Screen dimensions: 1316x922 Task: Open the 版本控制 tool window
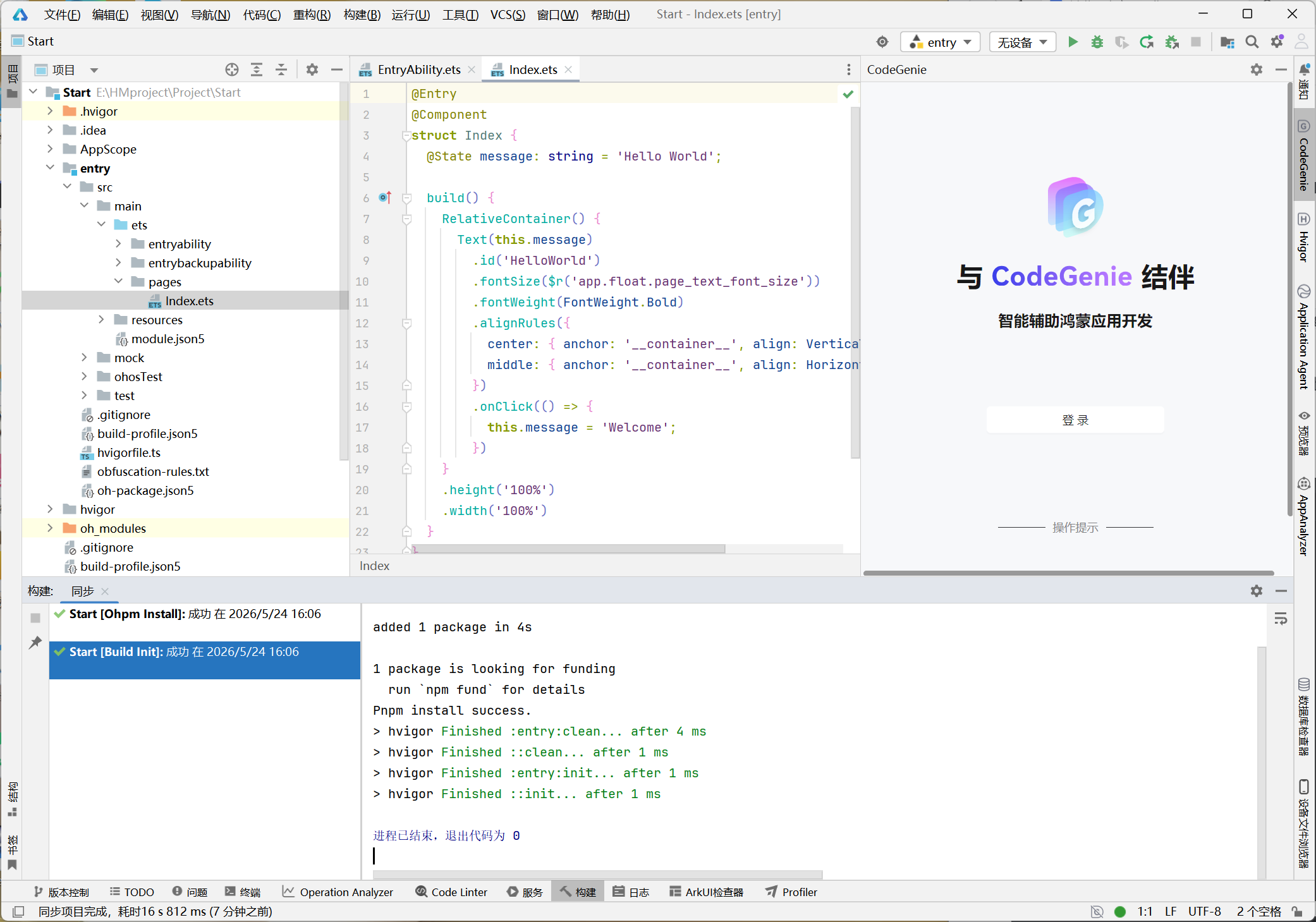click(61, 892)
